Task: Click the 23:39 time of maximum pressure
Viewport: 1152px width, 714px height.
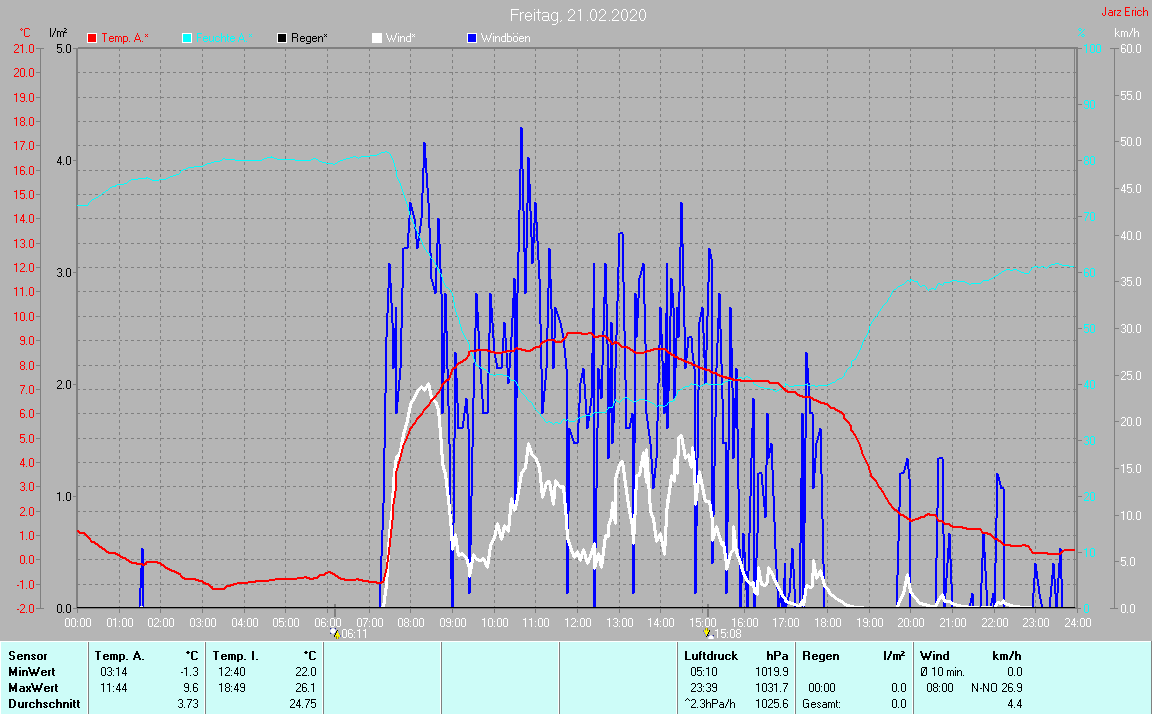Action: tap(704, 688)
